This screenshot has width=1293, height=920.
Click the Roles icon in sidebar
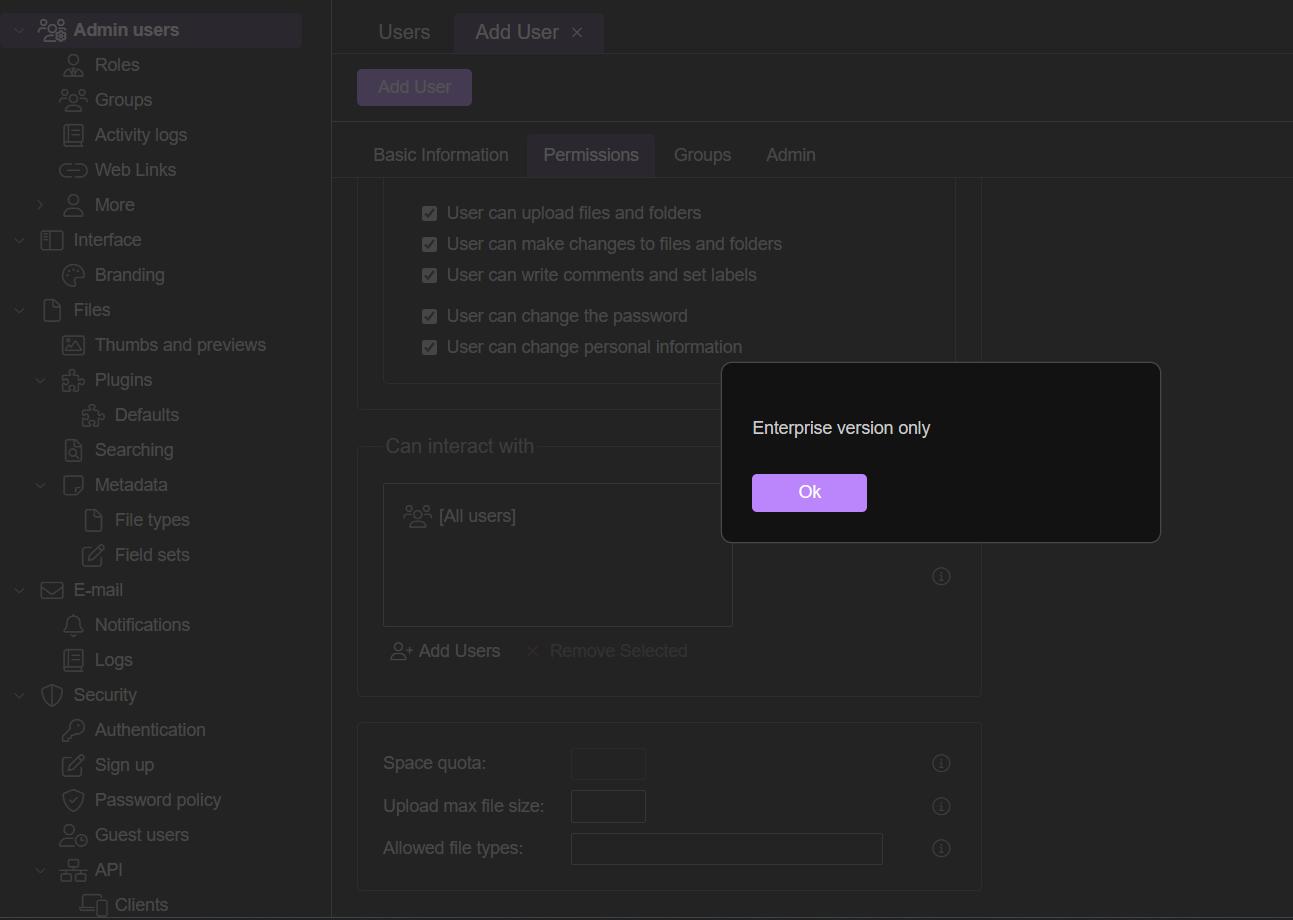pyautogui.click(x=73, y=65)
